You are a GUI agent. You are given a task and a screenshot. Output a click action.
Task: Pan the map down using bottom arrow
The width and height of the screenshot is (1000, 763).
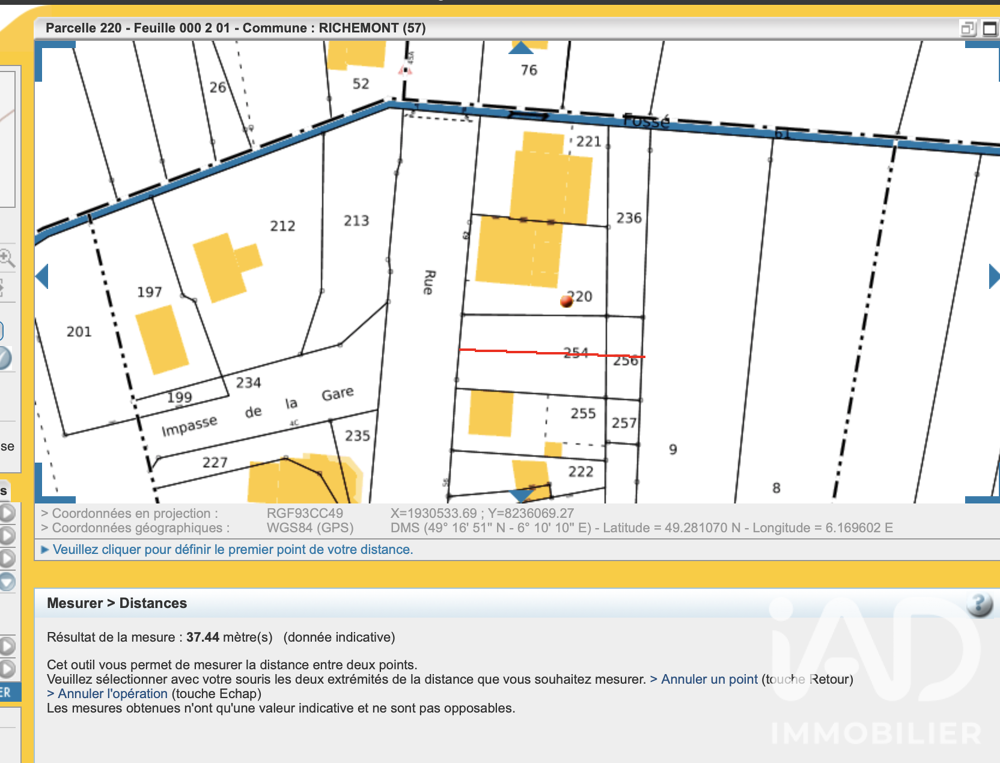[x=522, y=495]
